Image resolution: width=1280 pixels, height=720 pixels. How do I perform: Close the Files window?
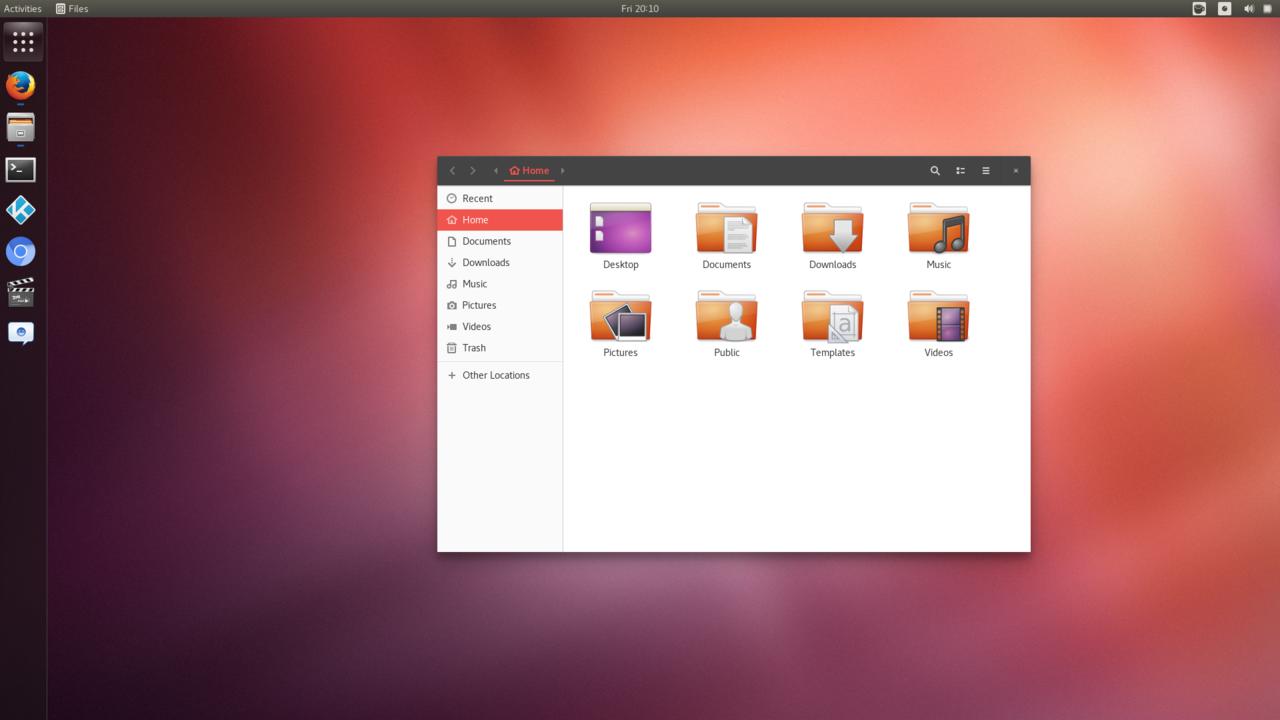[x=1015, y=171]
